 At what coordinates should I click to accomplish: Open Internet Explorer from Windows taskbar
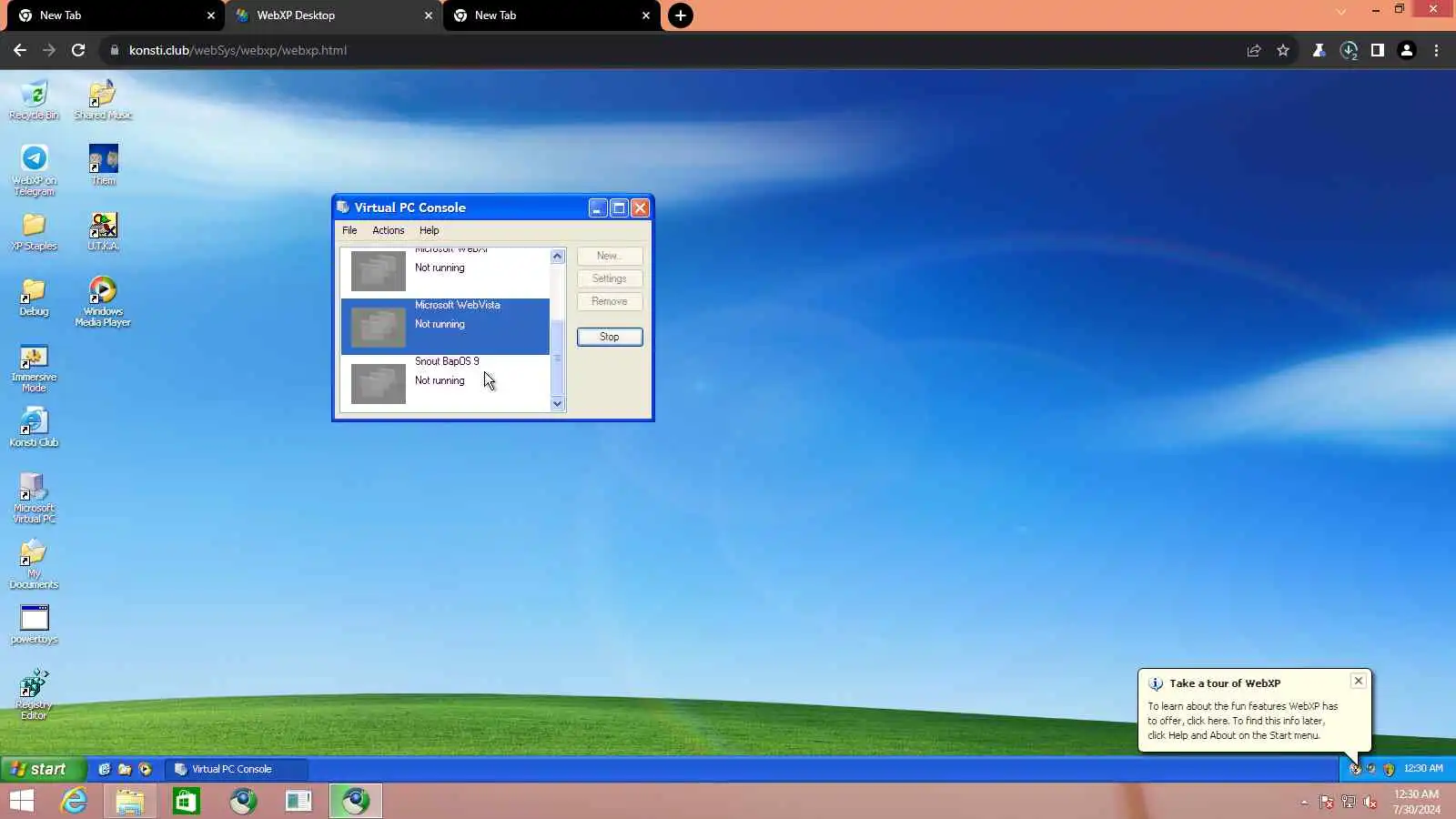74,801
